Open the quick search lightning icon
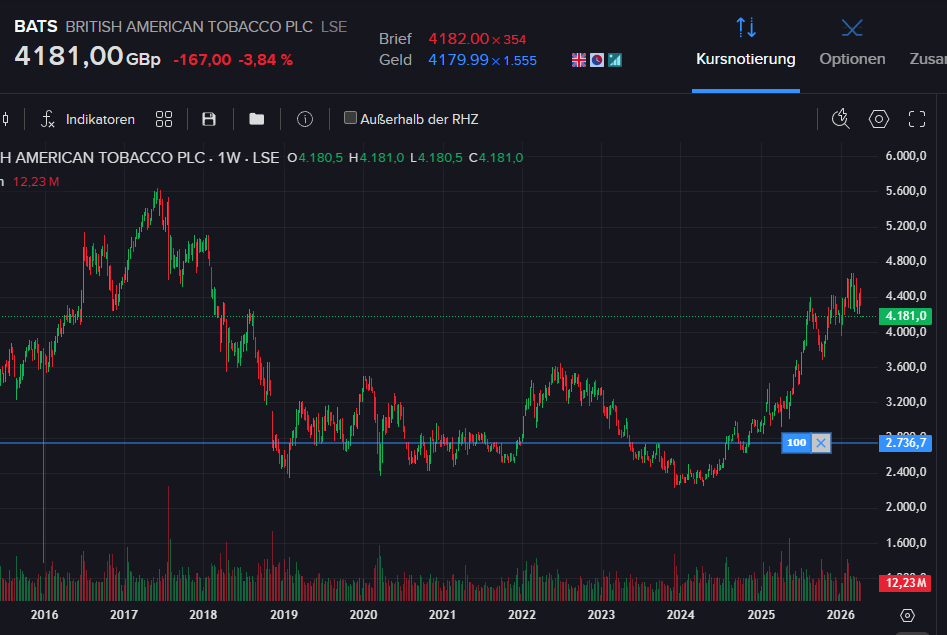The height and width of the screenshot is (635, 947). pyautogui.click(x=841, y=119)
